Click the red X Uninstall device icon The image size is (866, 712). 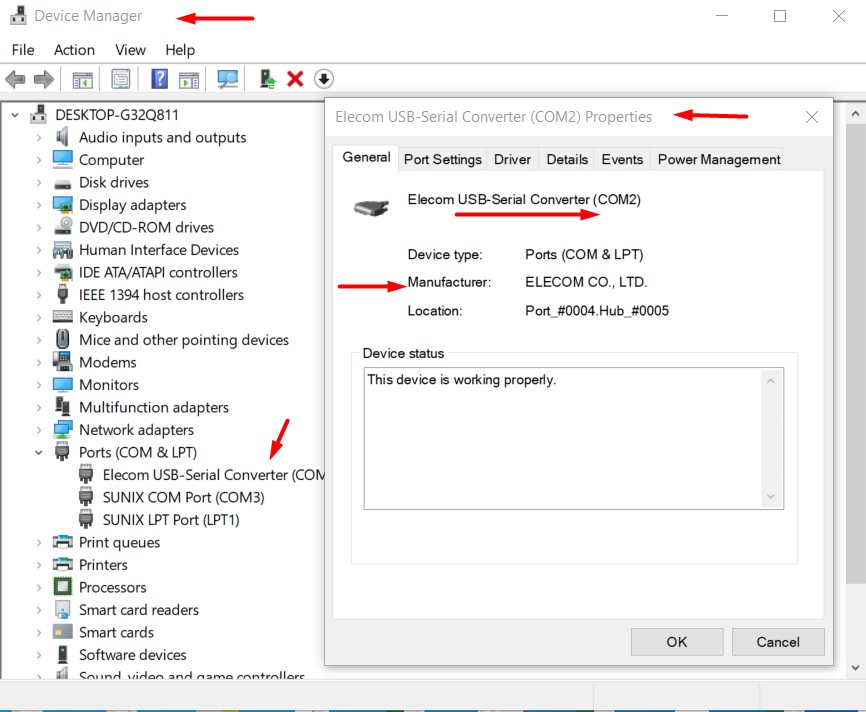coord(295,79)
